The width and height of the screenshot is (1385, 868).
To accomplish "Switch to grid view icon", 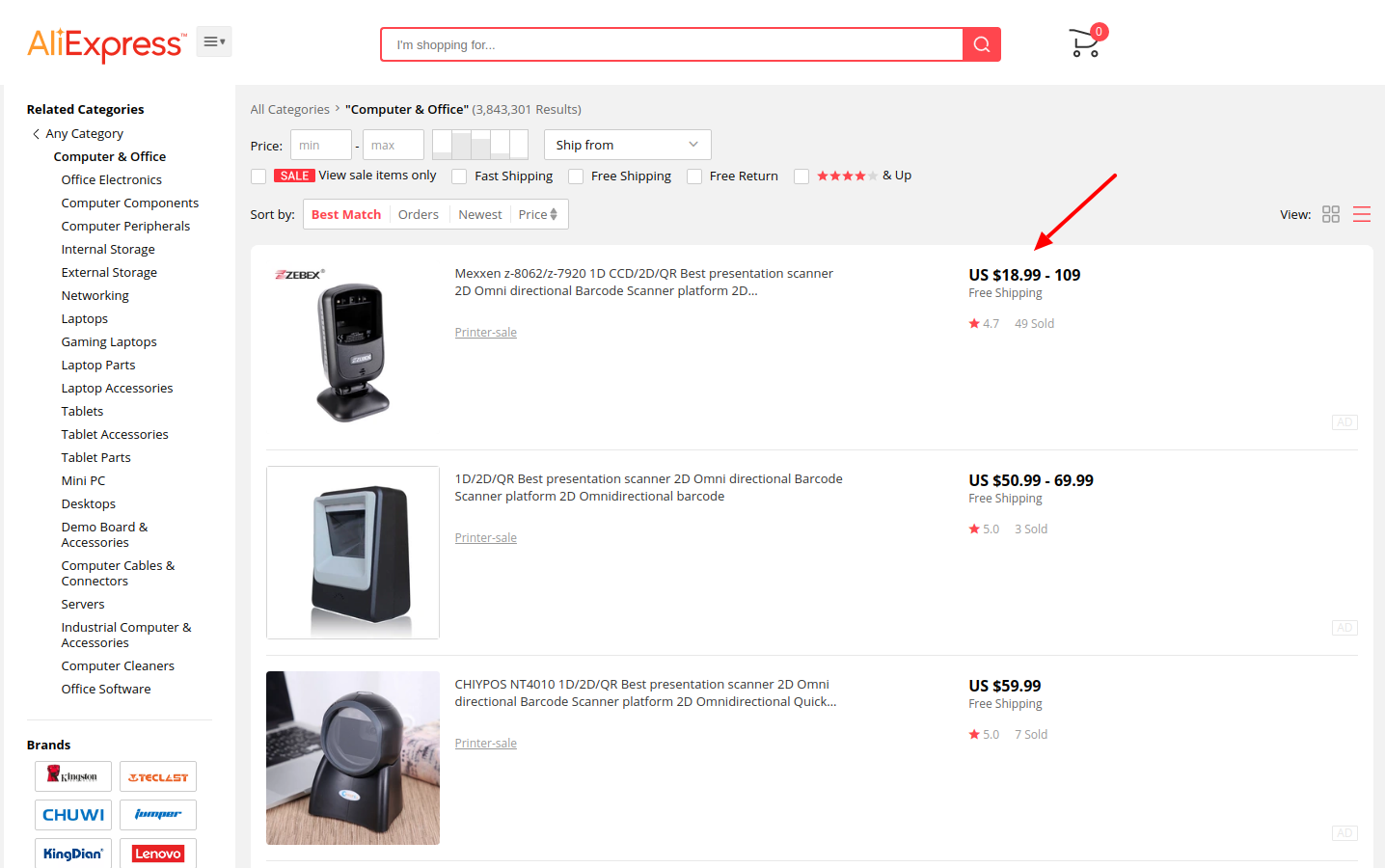I will 1331,214.
